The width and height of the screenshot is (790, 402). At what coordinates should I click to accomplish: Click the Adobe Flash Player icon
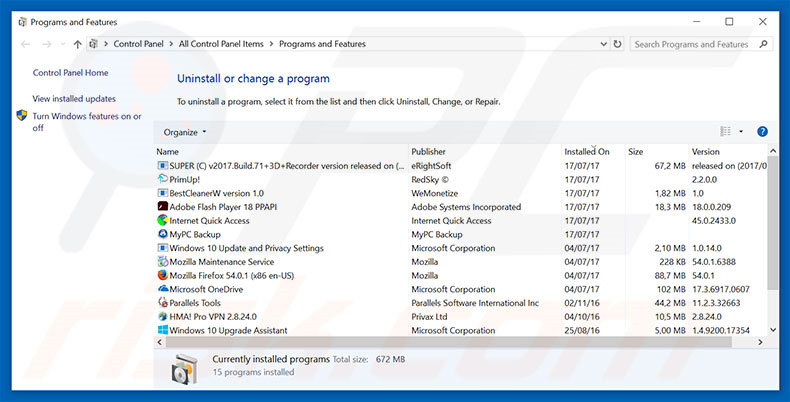pos(162,207)
